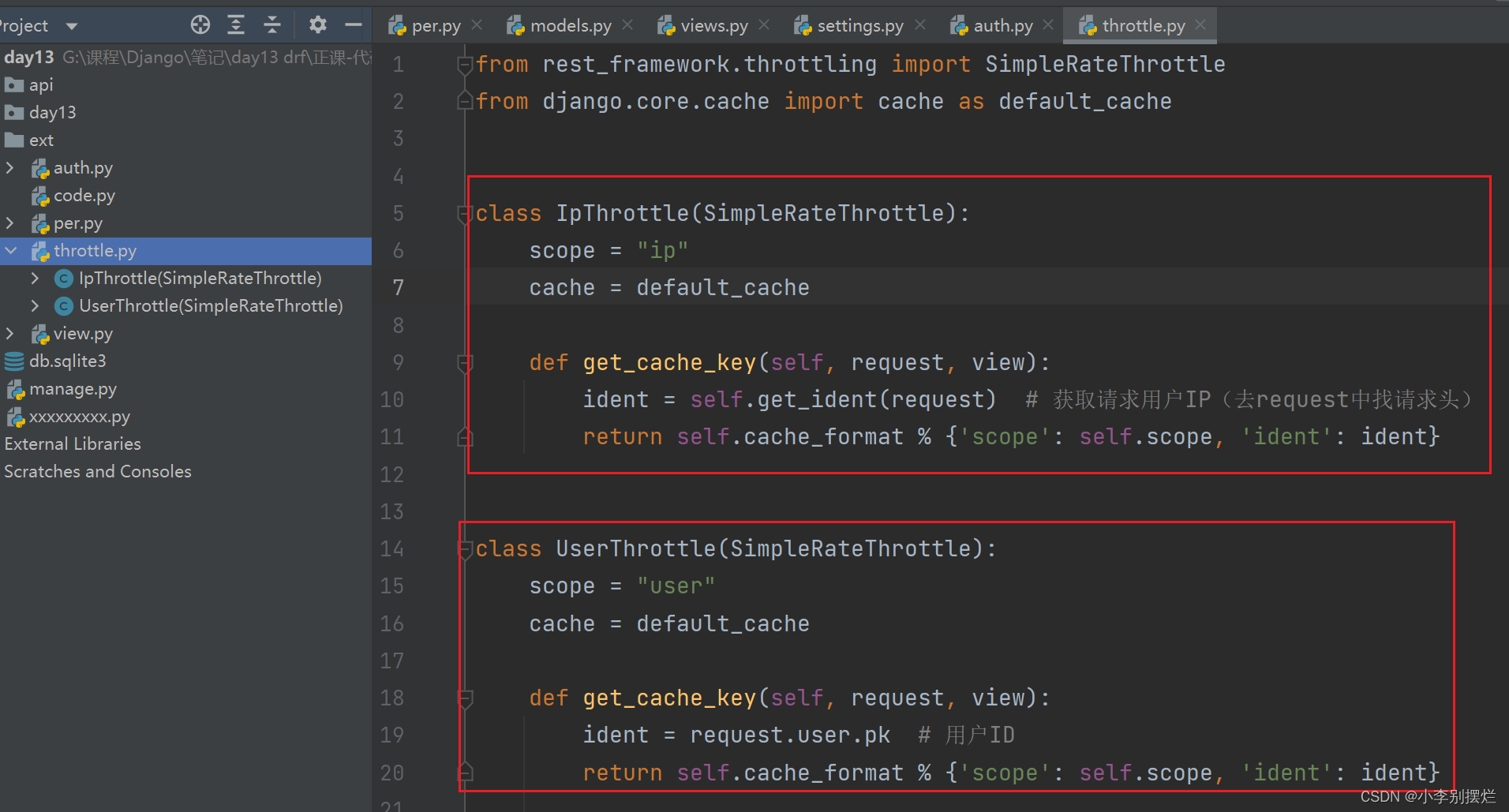This screenshot has height=812, width=1509.
Task: Close the auth.py tab
Action: (x=1048, y=25)
